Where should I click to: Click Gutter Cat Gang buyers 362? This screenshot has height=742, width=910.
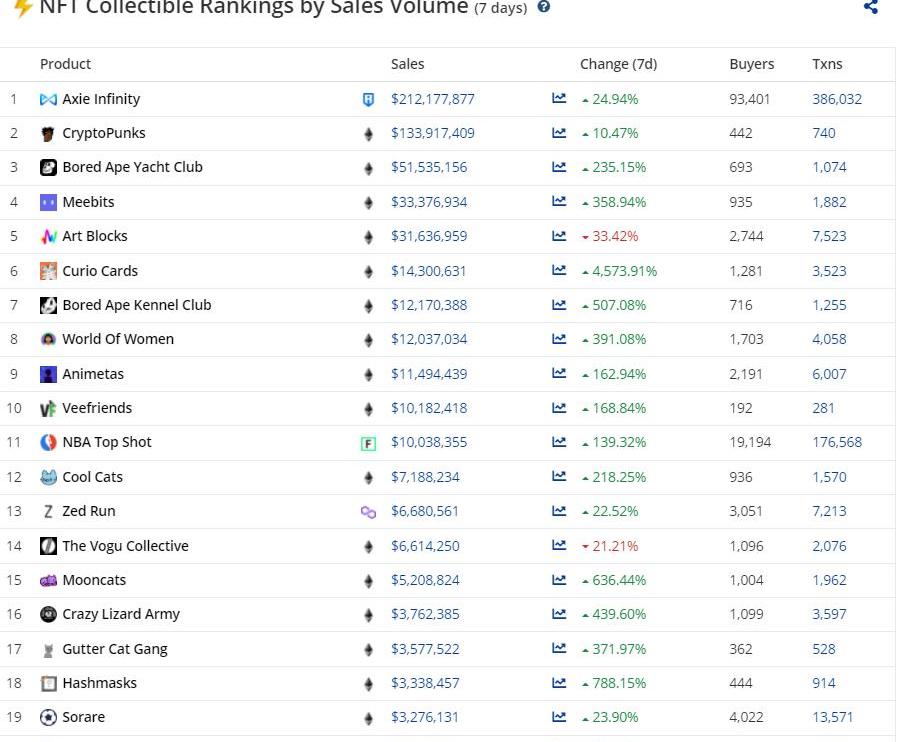741,649
